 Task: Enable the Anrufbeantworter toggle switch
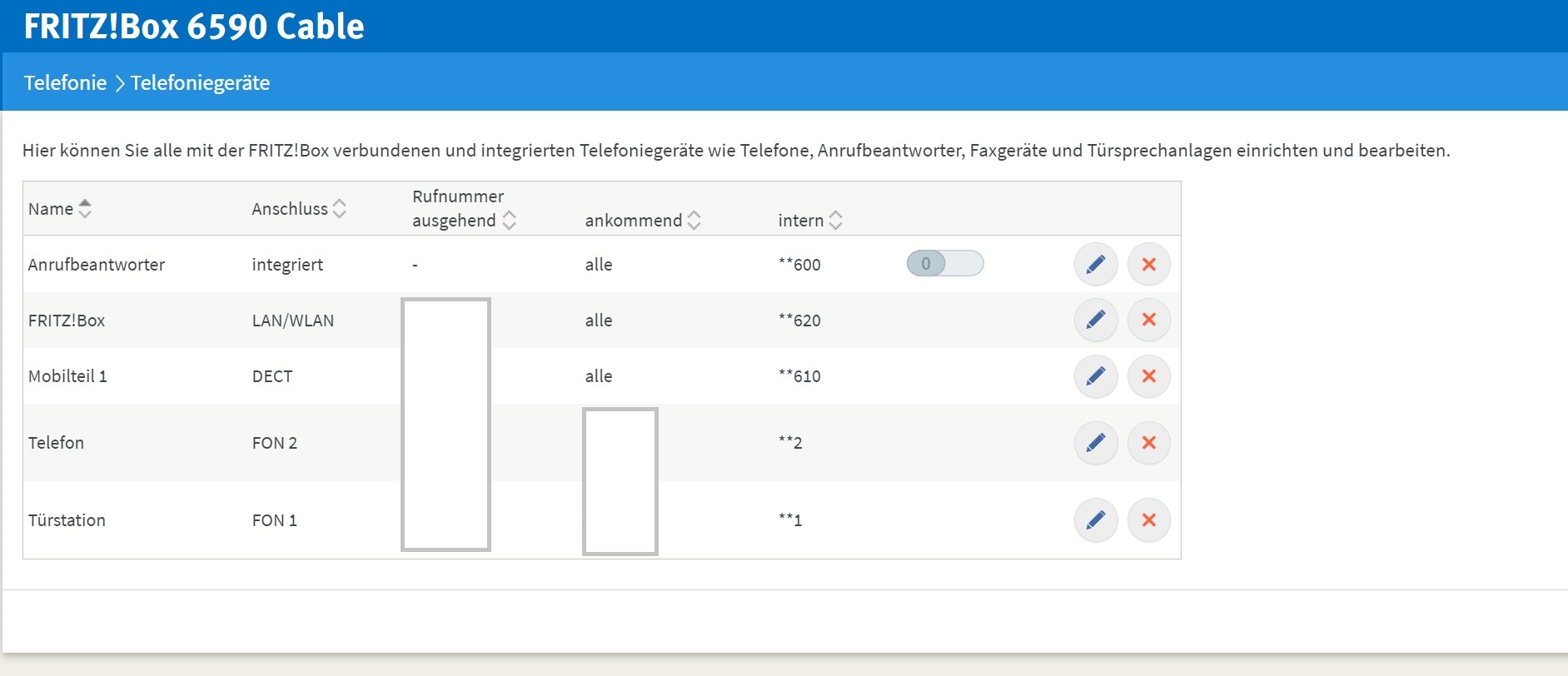944,264
